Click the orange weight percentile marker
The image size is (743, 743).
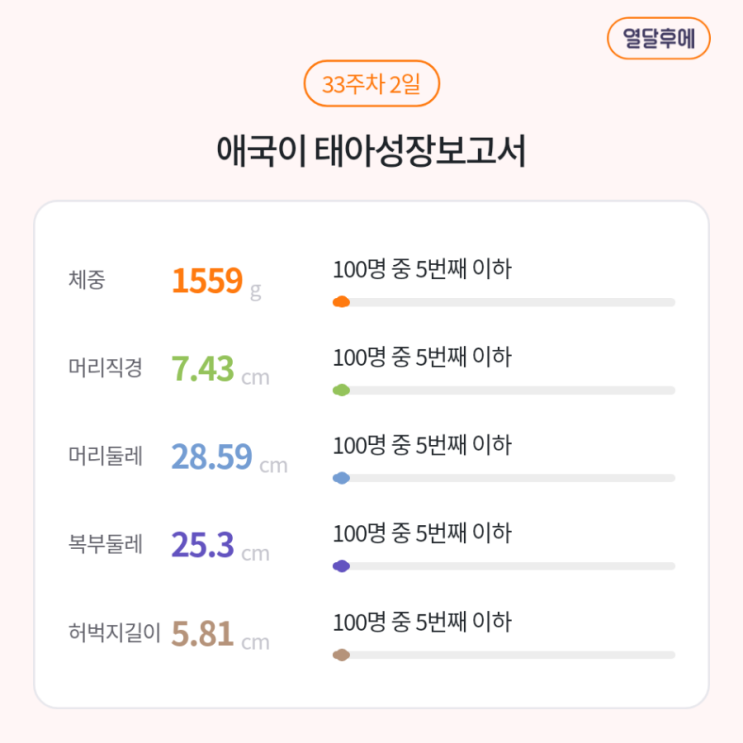coord(341,302)
